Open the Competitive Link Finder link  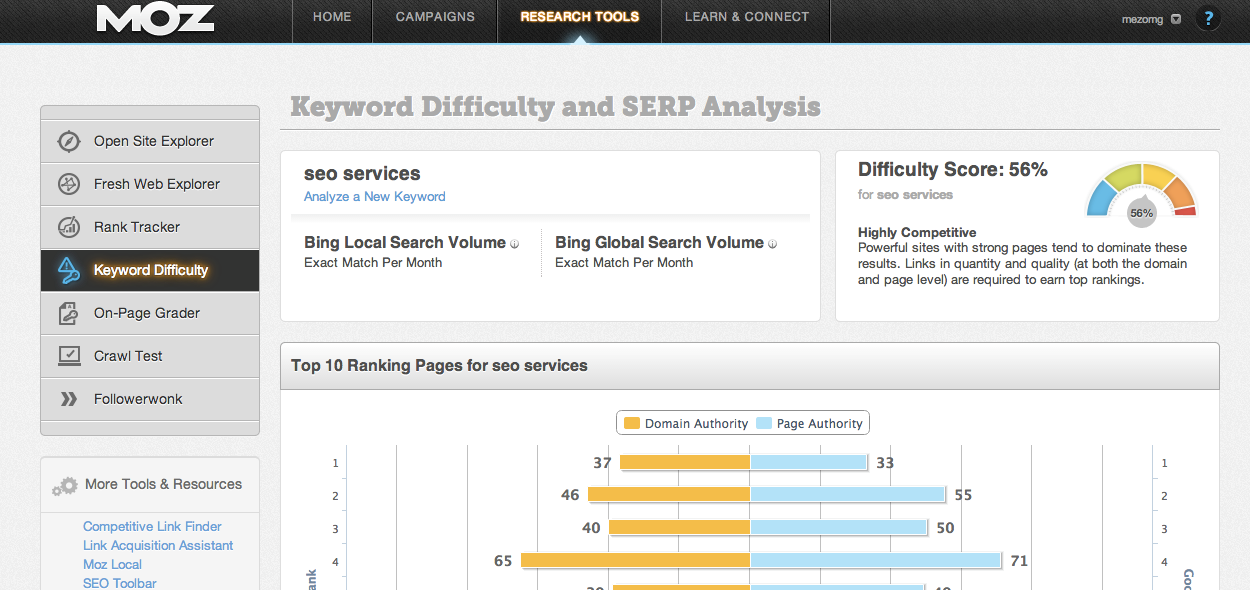(152, 526)
